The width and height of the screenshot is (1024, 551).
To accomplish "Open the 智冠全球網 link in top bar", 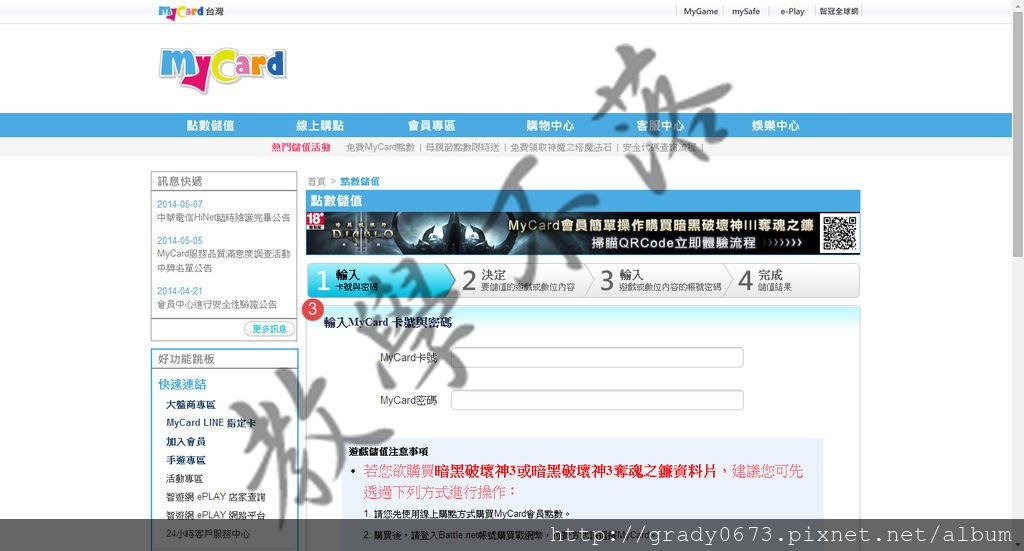I will 839,11.
